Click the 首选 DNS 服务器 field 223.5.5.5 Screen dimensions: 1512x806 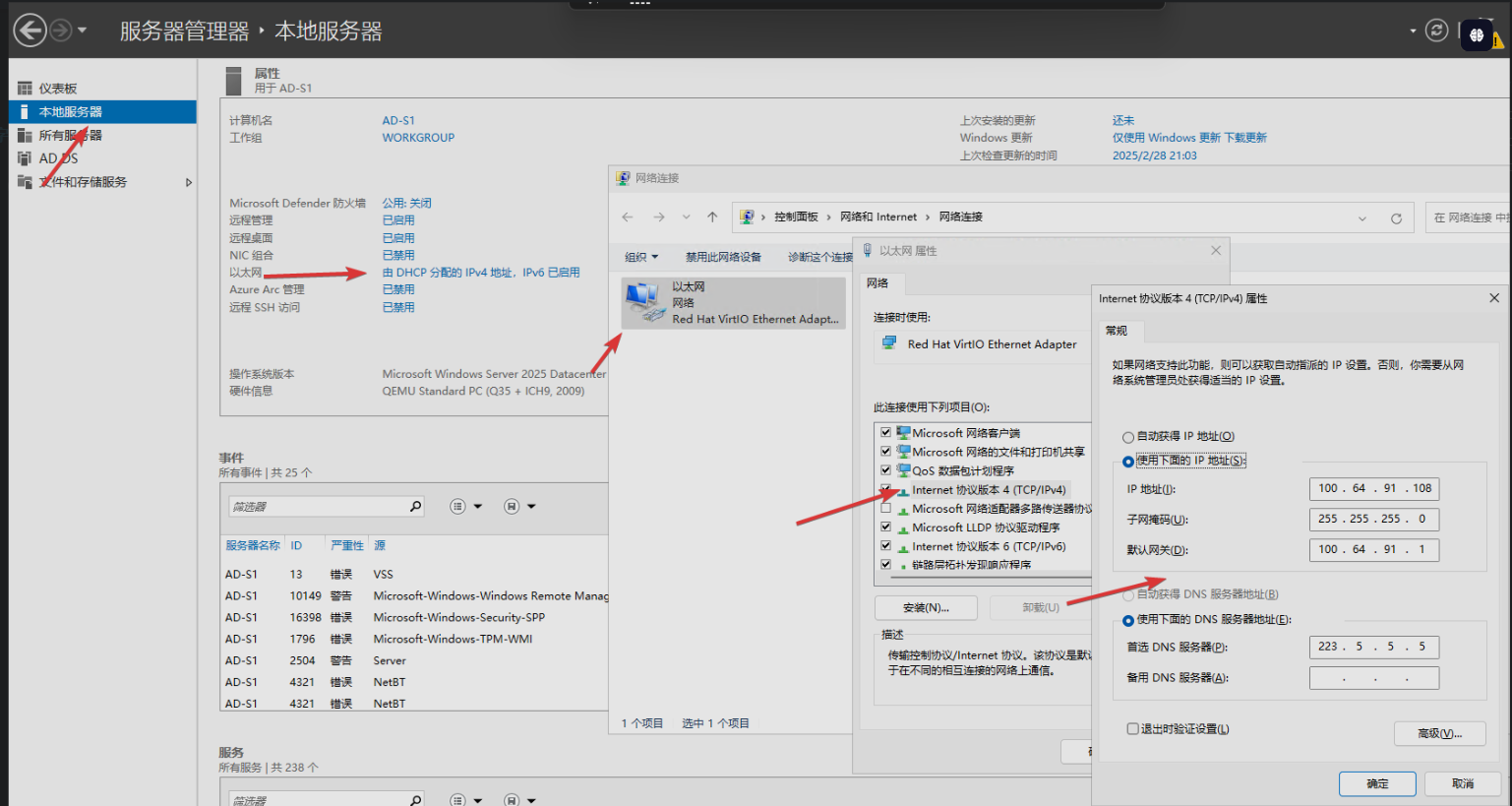1374,648
